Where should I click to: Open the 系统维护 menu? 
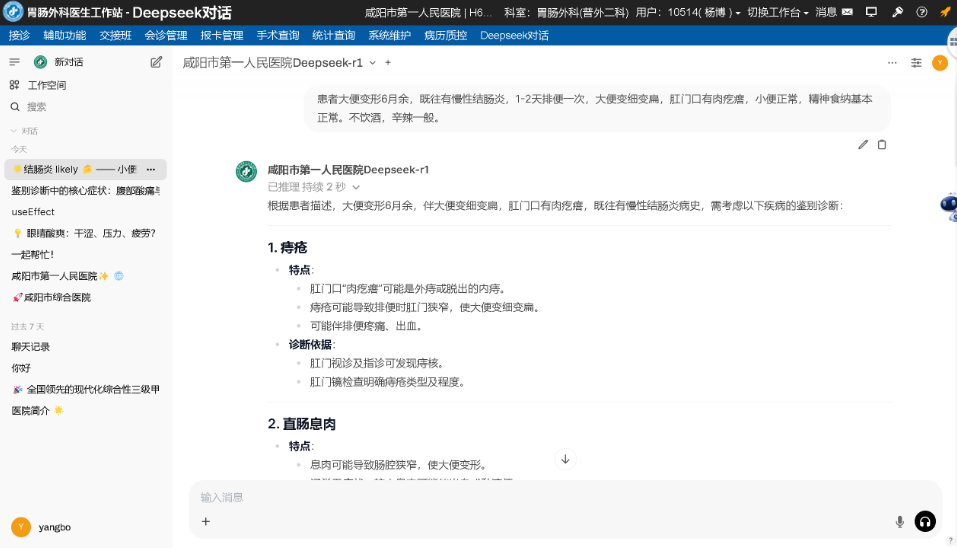click(x=389, y=35)
